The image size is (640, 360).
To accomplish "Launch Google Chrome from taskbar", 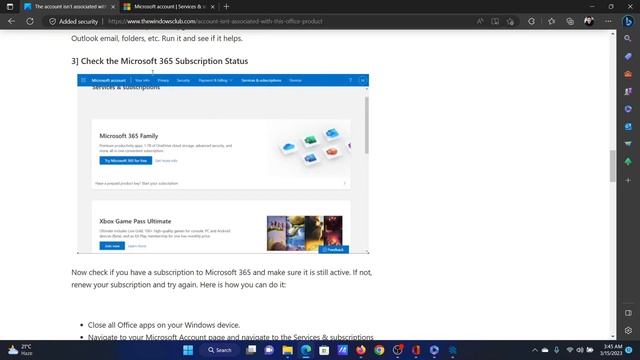I will tap(379, 350).
